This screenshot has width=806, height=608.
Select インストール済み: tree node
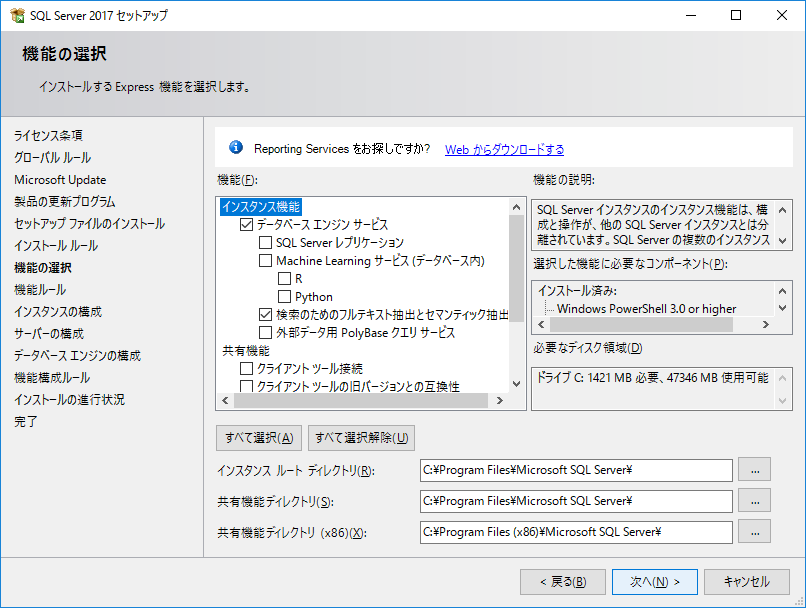click(x=577, y=291)
